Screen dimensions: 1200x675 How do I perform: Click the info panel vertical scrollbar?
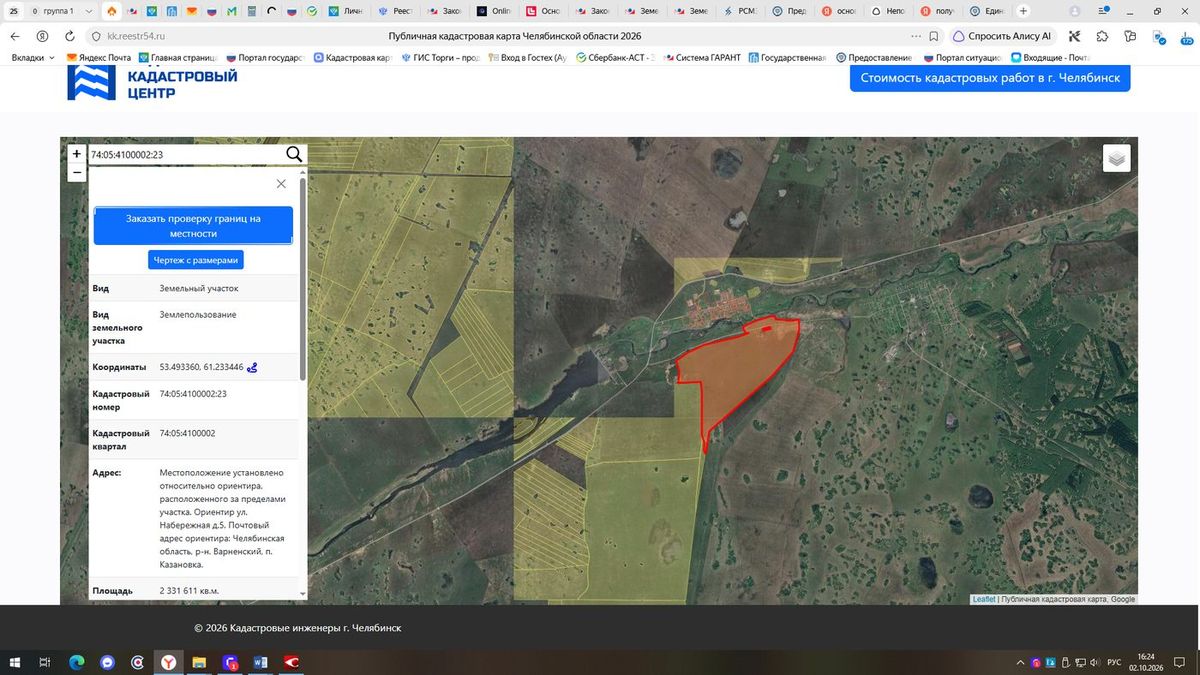[x=303, y=280]
